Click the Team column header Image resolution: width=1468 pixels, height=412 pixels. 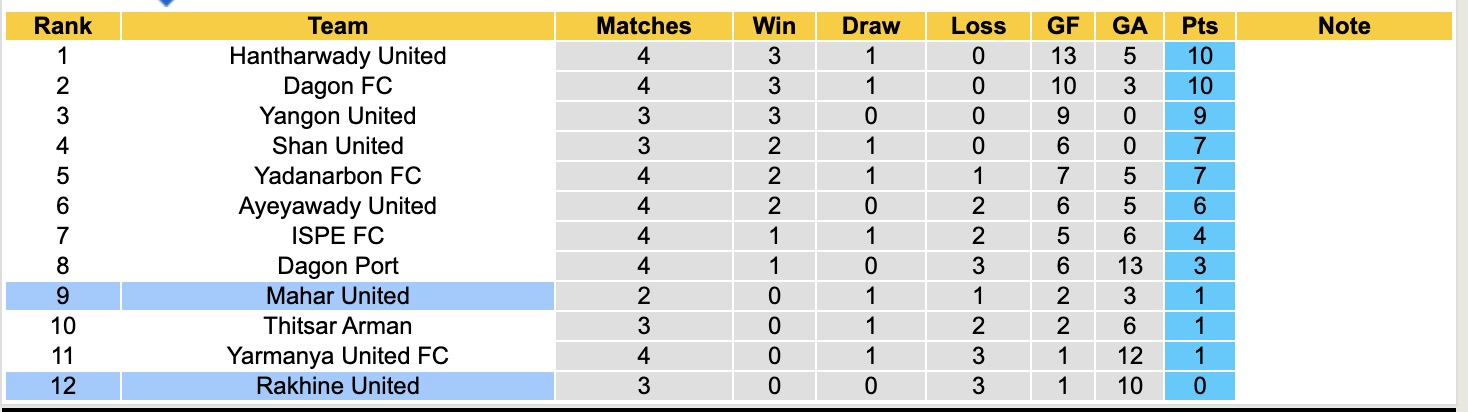click(x=337, y=26)
